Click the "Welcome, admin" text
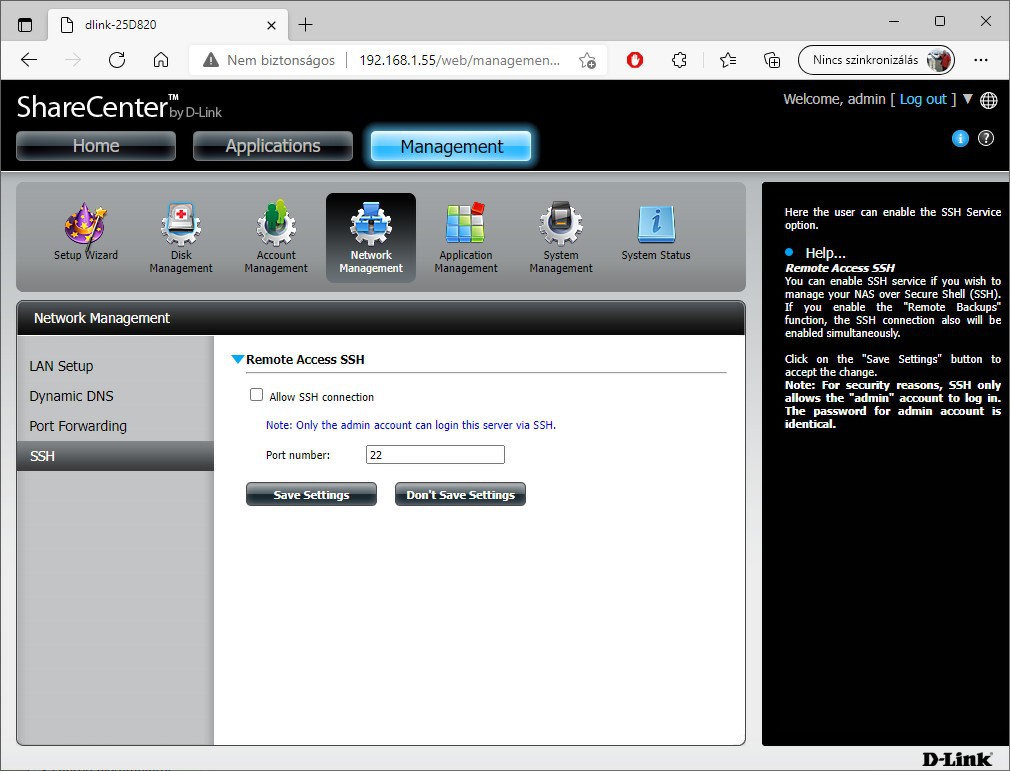This screenshot has width=1010, height=771. tap(834, 99)
